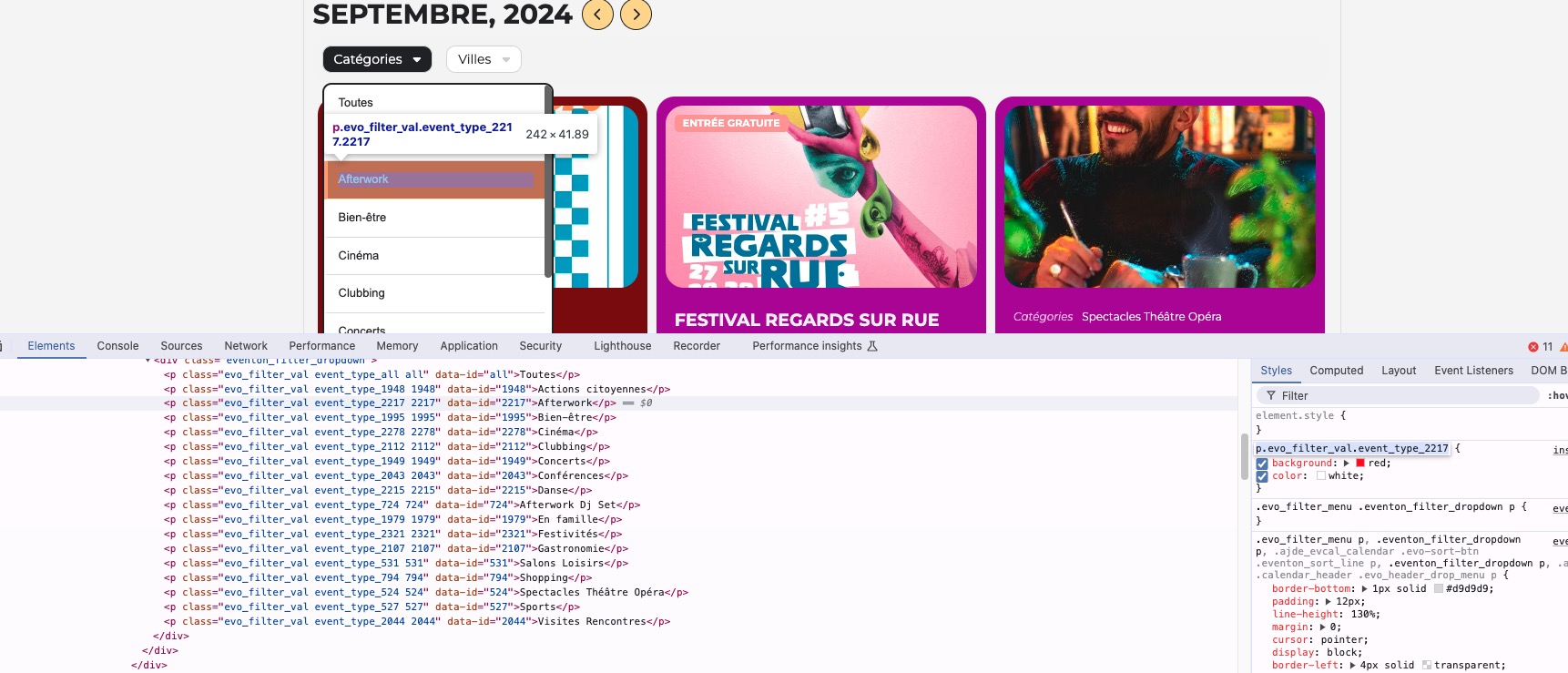Open the Performance insights tab

point(814,346)
